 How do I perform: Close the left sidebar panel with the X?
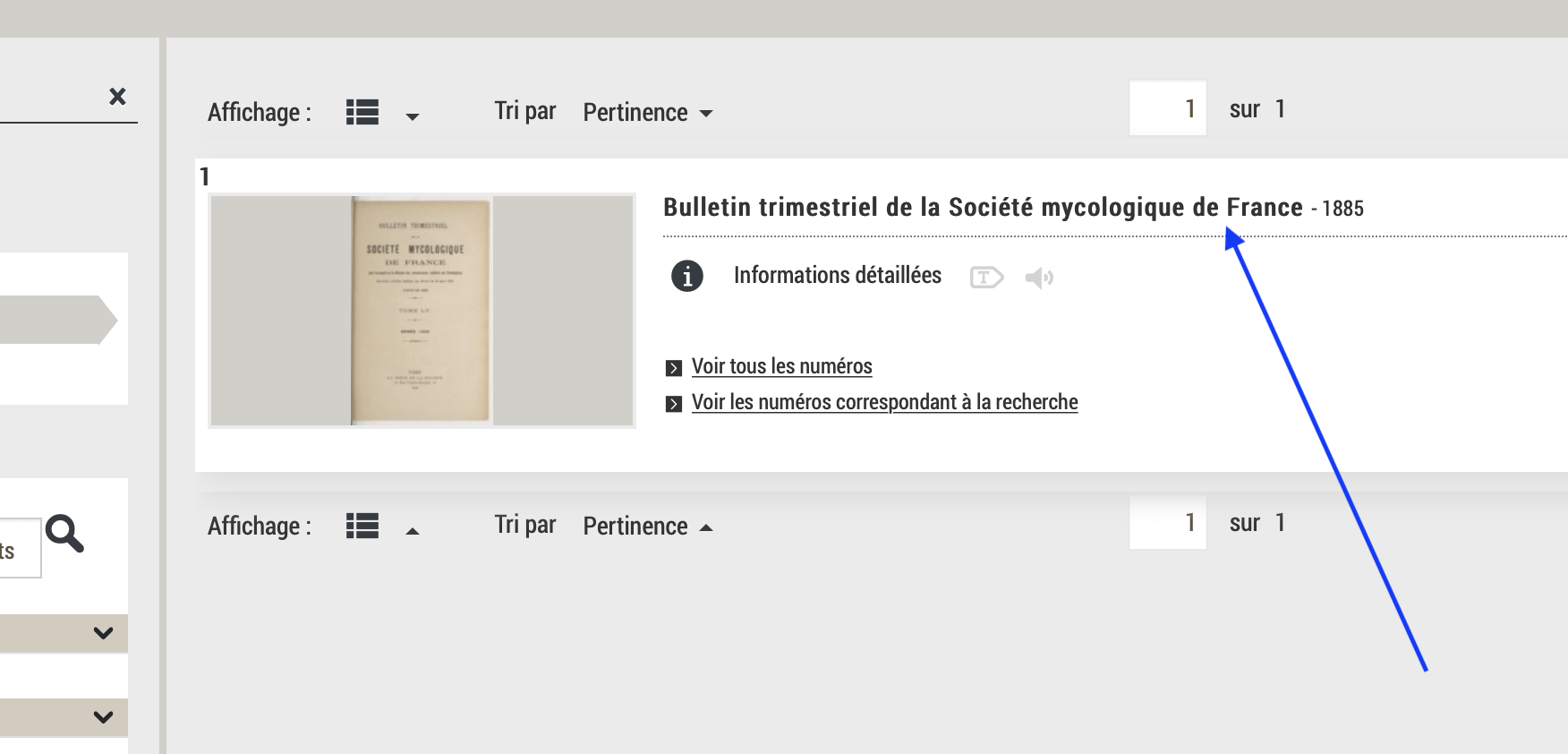[x=117, y=97]
